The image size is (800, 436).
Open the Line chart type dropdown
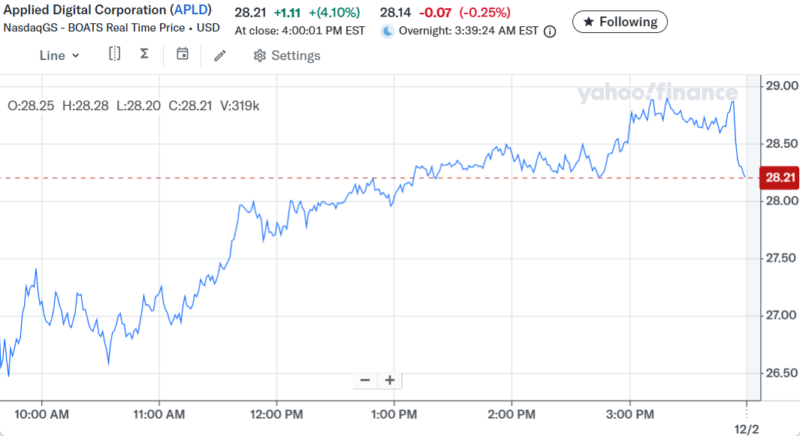59,55
